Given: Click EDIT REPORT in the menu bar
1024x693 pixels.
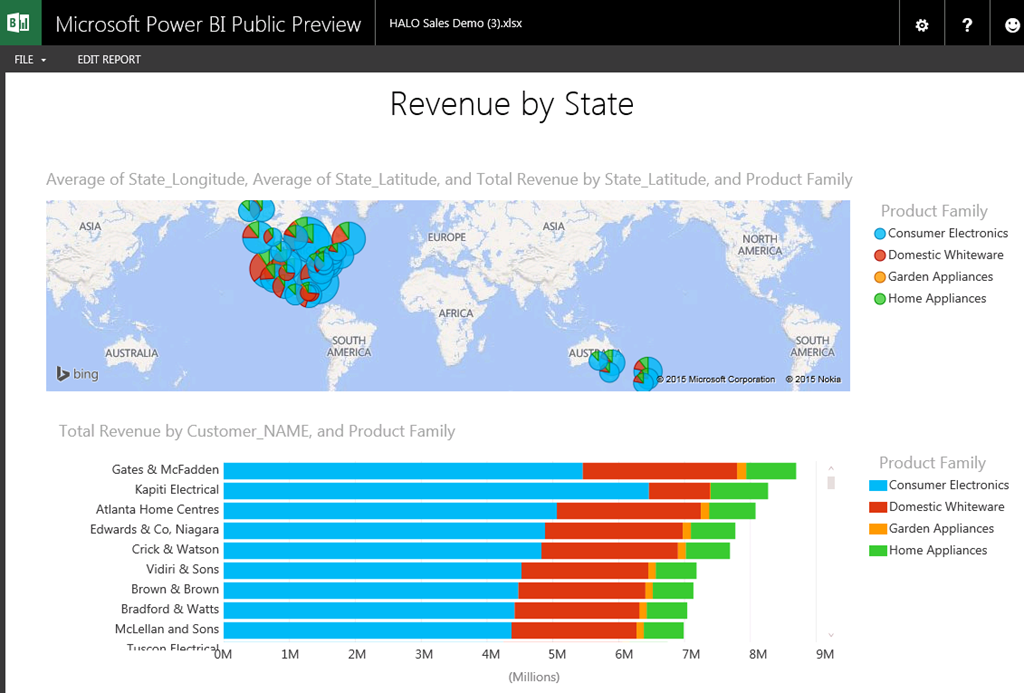Looking at the screenshot, I should point(109,60).
